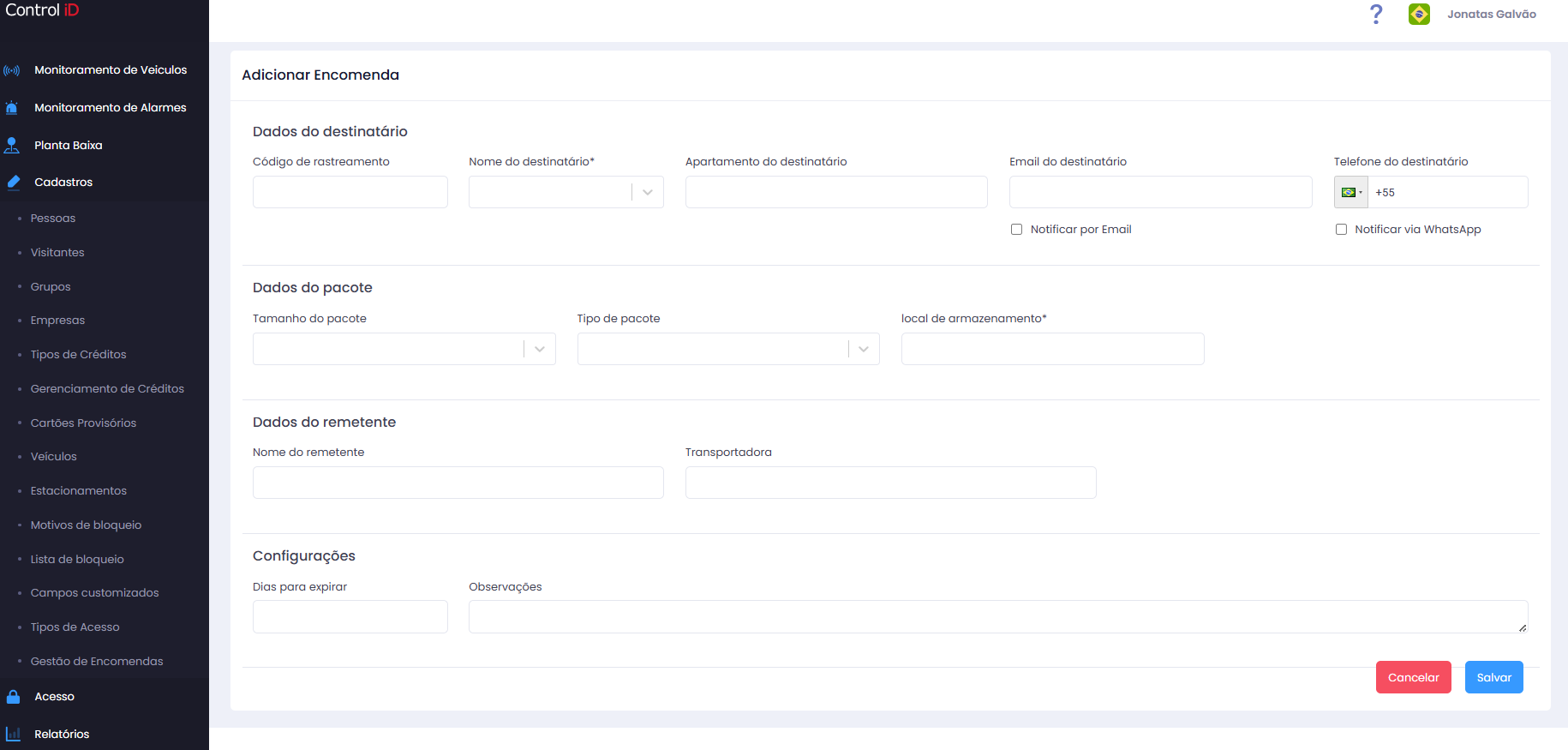Expand Tamanho do pacote dropdown
1568x750 pixels.
tap(404, 349)
